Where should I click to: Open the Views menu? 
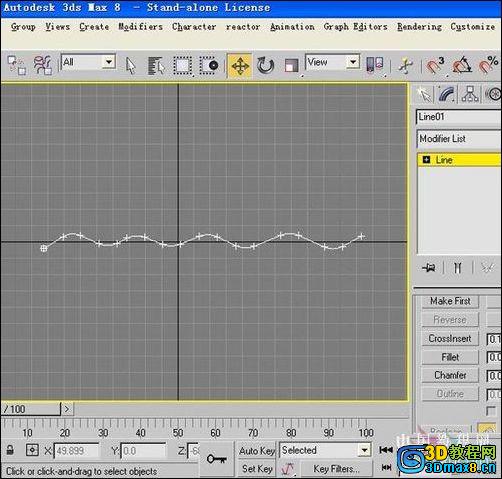[x=58, y=27]
